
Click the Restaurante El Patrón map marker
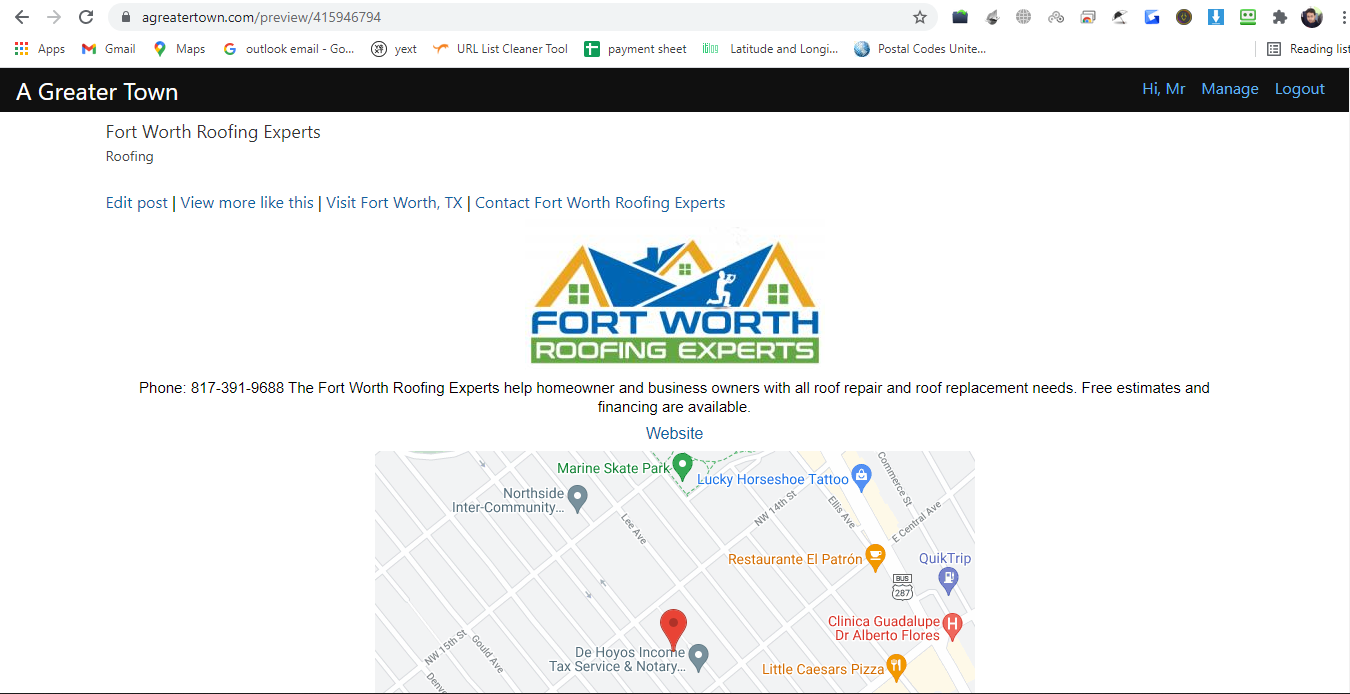pos(876,556)
